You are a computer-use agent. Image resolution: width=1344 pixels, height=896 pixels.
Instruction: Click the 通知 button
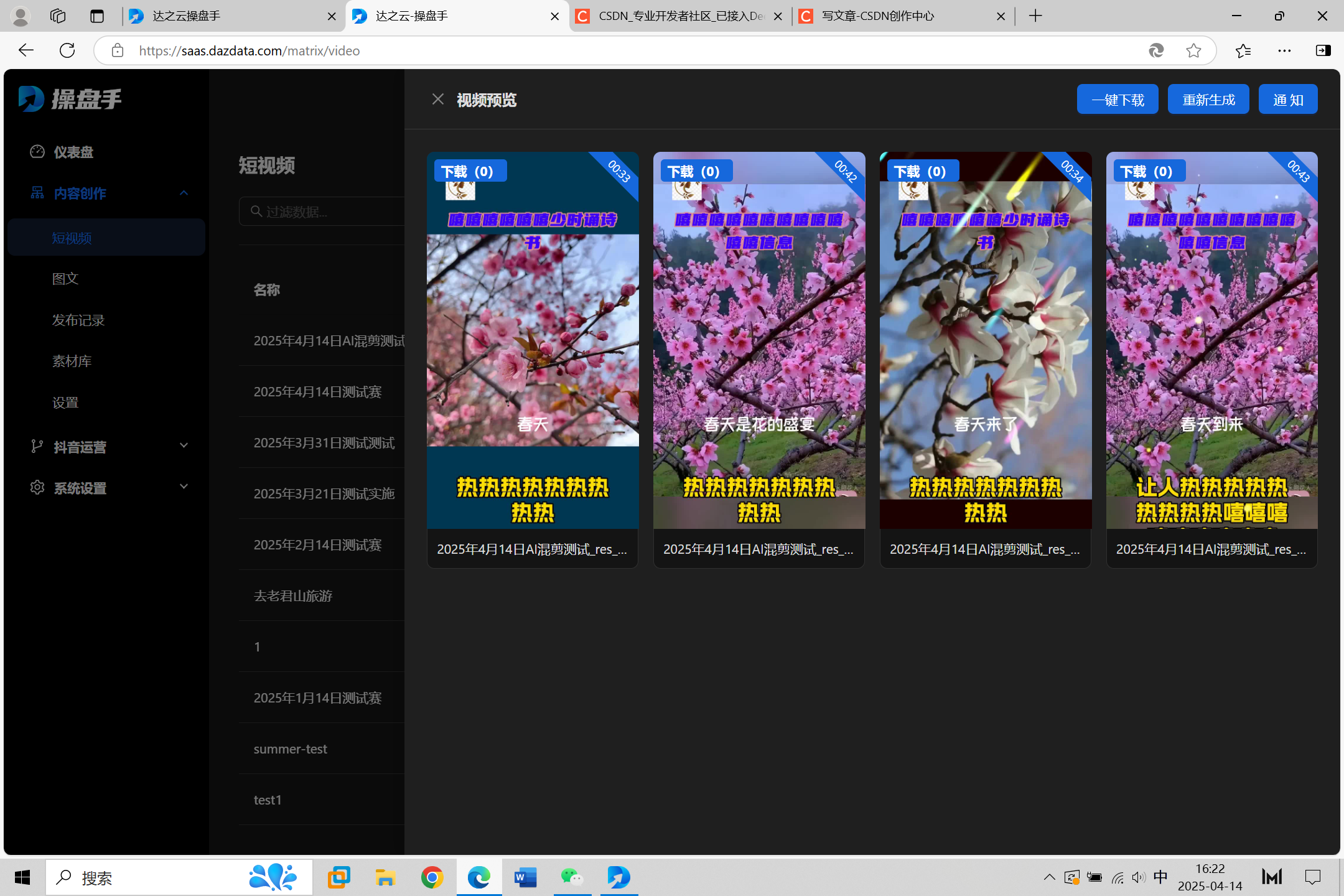click(x=1288, y=100)
